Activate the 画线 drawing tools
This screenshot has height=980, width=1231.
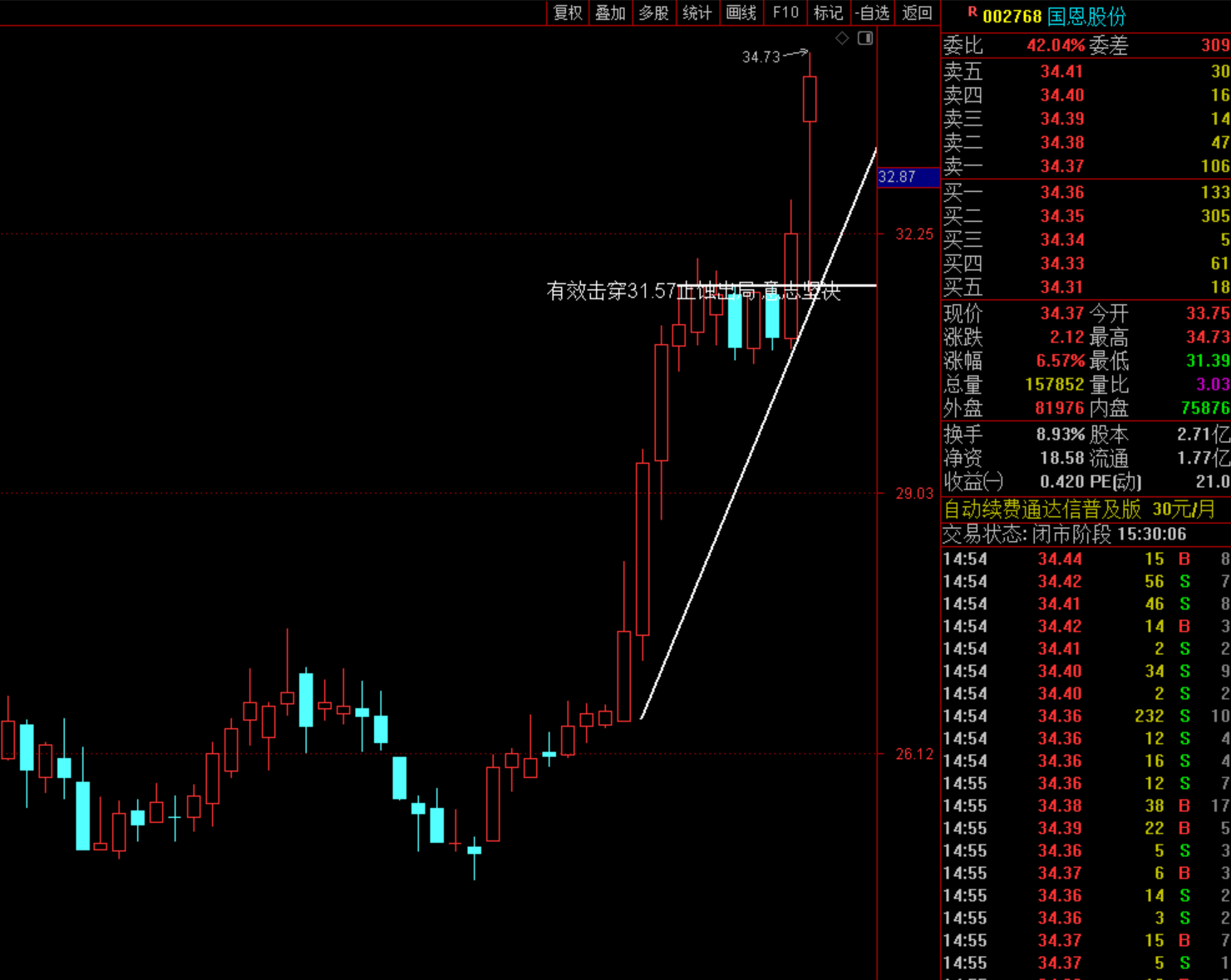741,12
